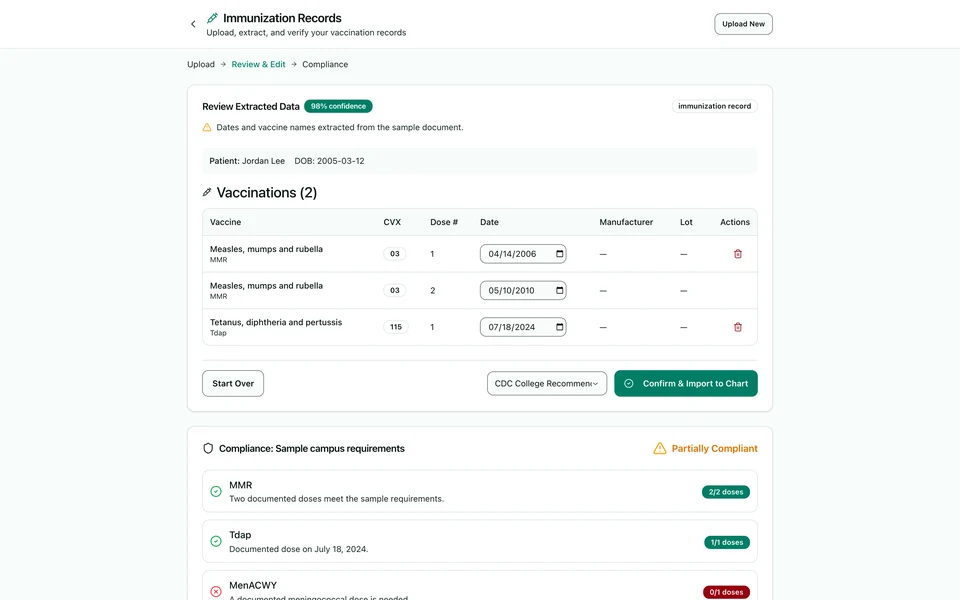Click CVX code 115 for Tdap
Image resolution: width=960 pixels, height=600 pixels.
pyautogui.click(x=396, y=327)
